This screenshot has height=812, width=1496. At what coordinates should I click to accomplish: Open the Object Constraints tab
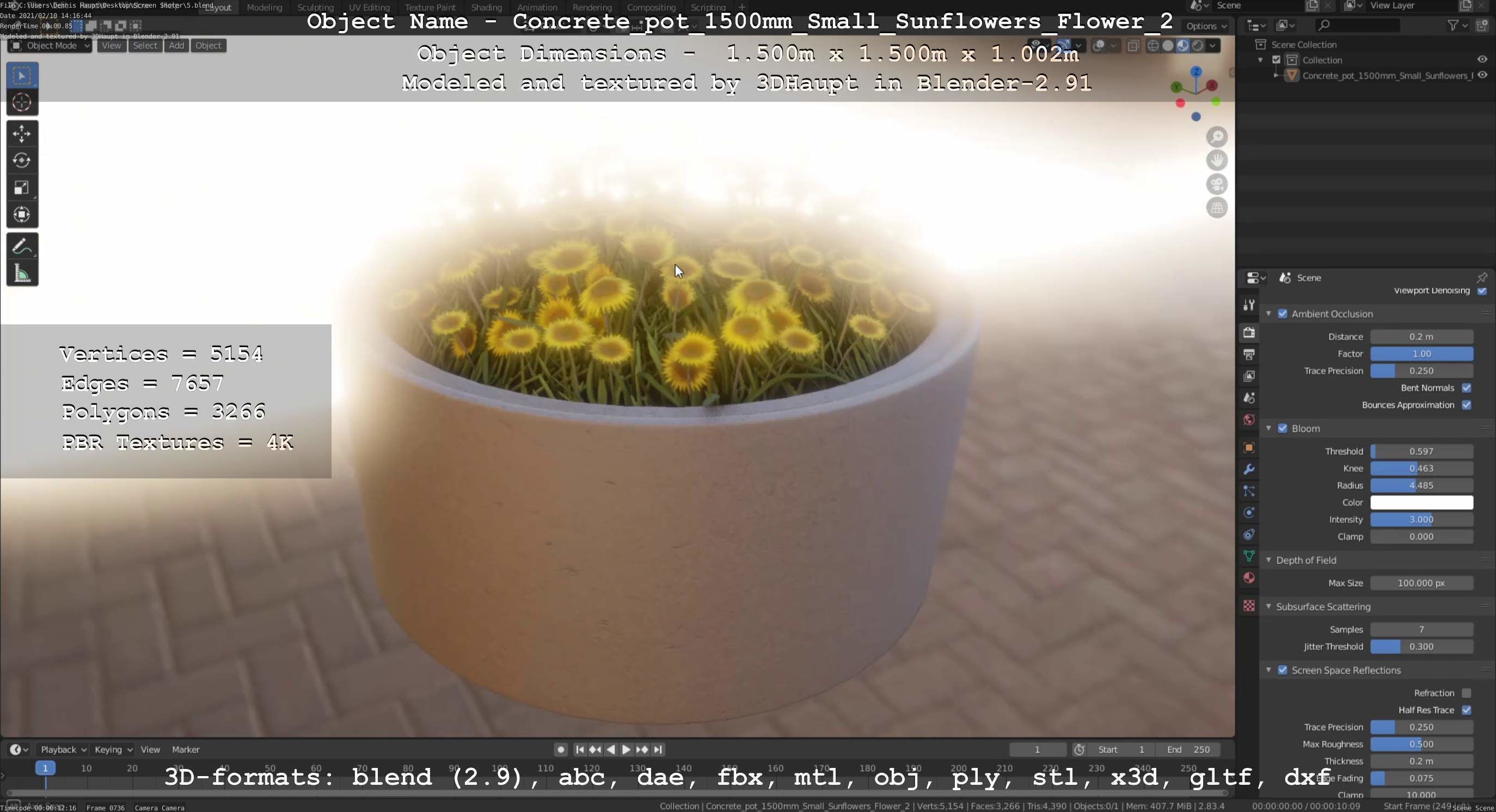[1249, 534]
